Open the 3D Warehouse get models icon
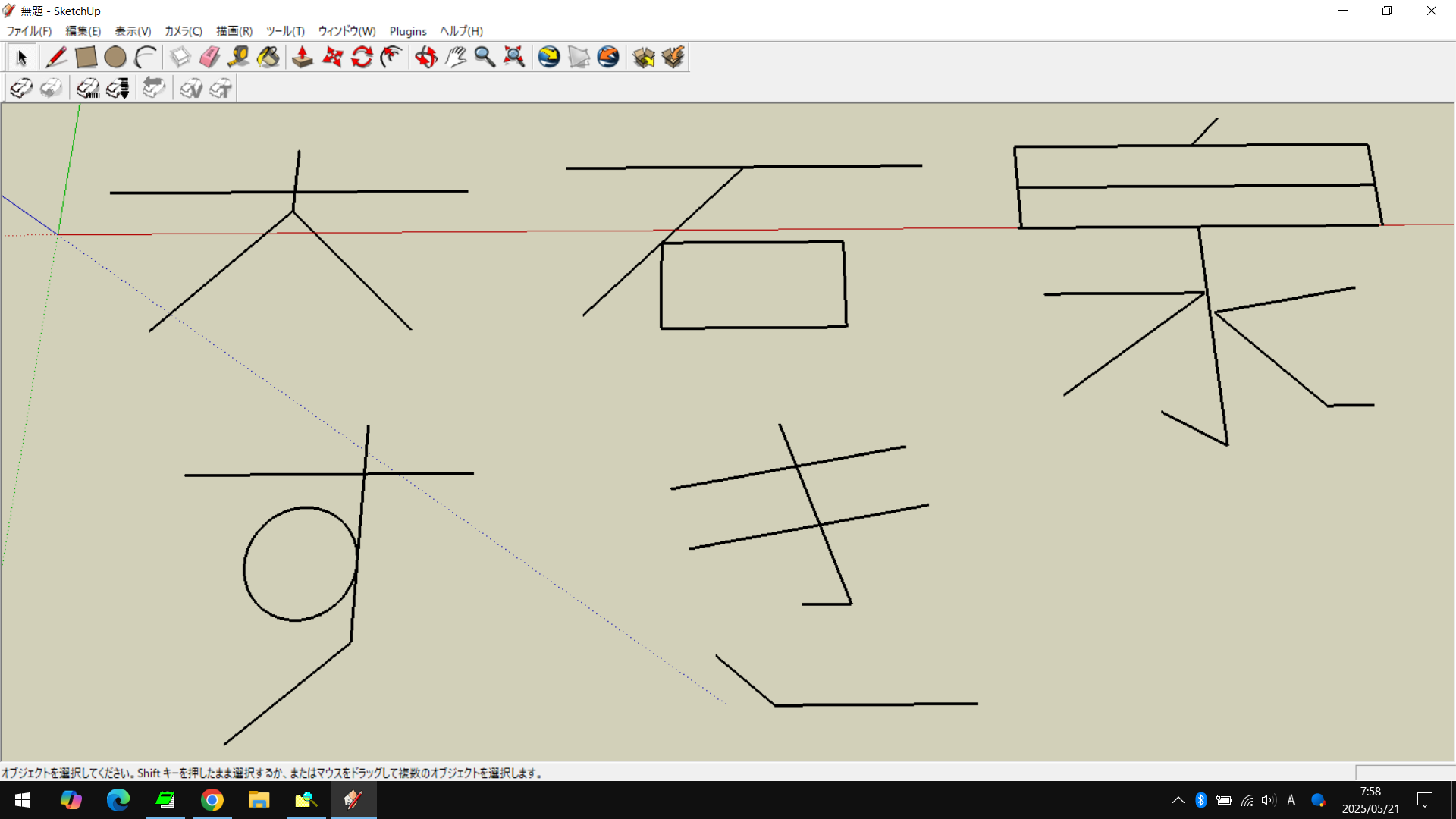 point(644,58)
